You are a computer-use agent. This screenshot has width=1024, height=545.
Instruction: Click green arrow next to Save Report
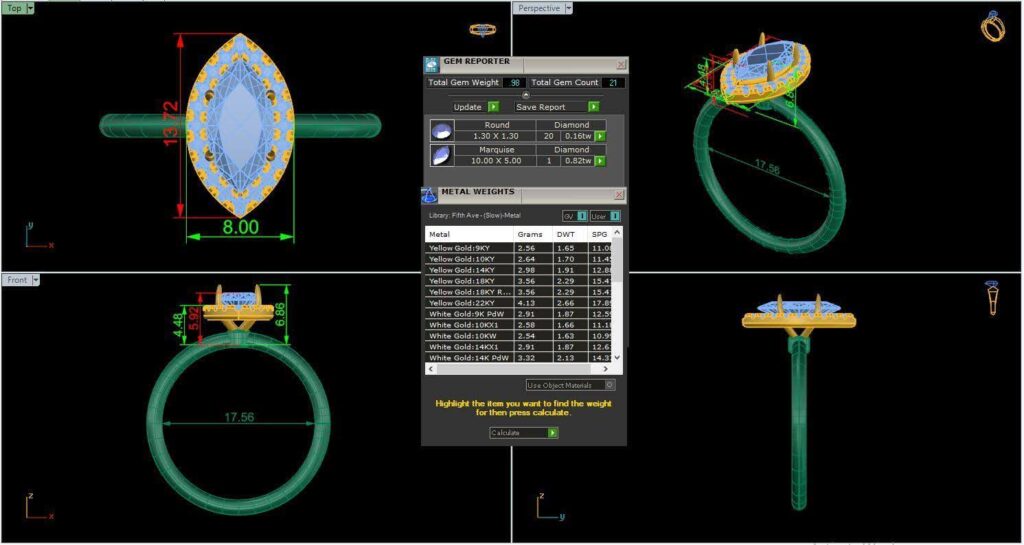[593, 106]
